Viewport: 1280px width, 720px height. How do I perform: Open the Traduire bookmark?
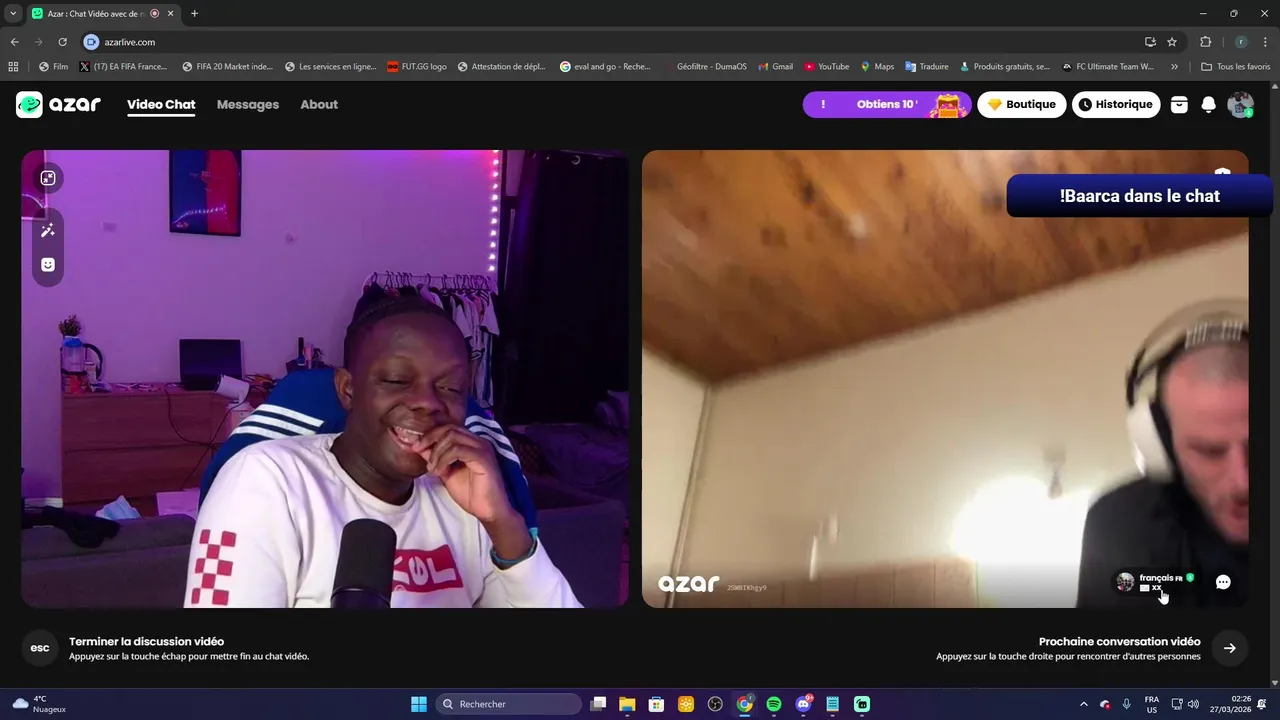[927, 67]
